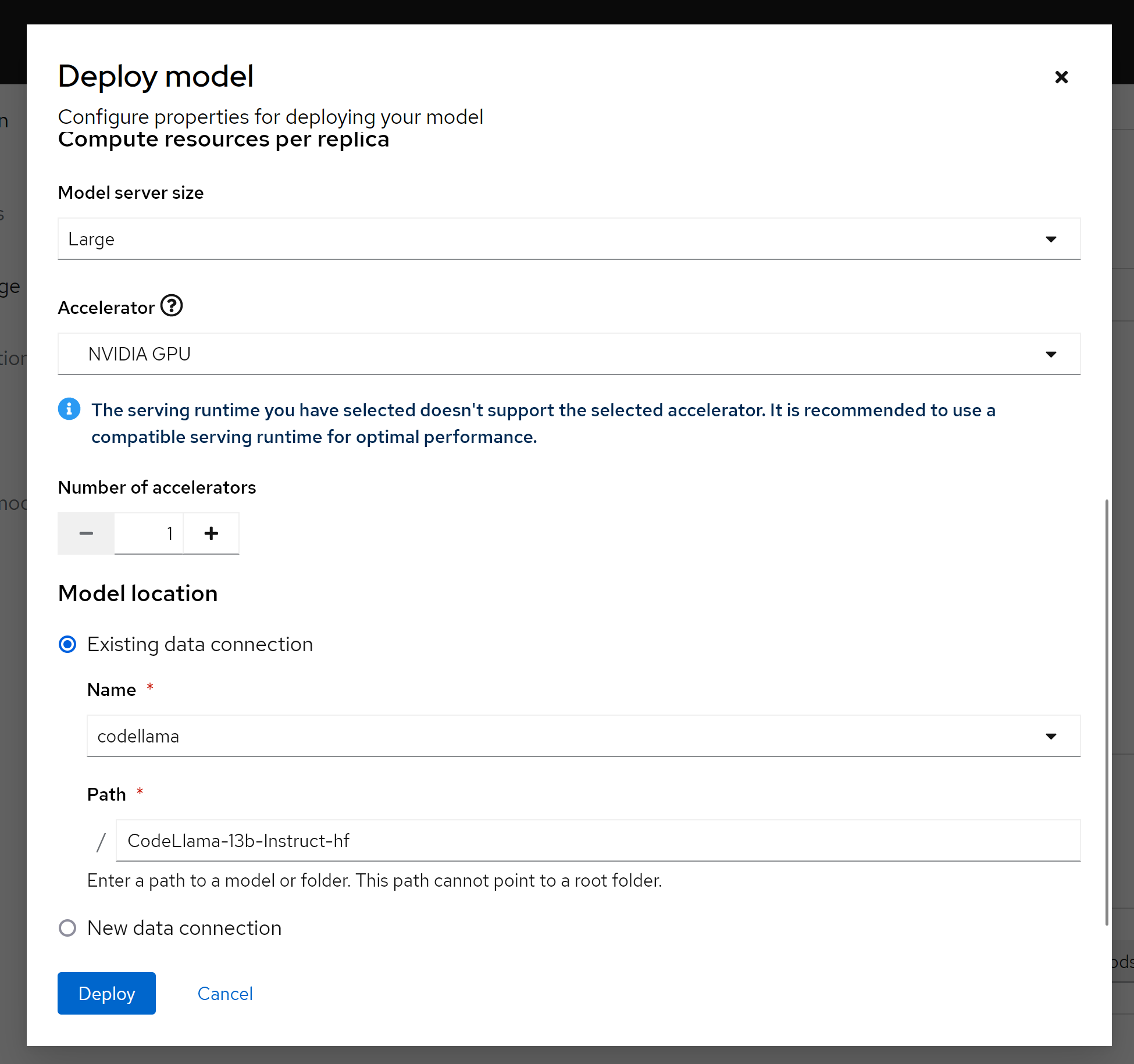1134x1064 pixels.
Task: Select the Existing data connection radio button
Action: [68, 644]
